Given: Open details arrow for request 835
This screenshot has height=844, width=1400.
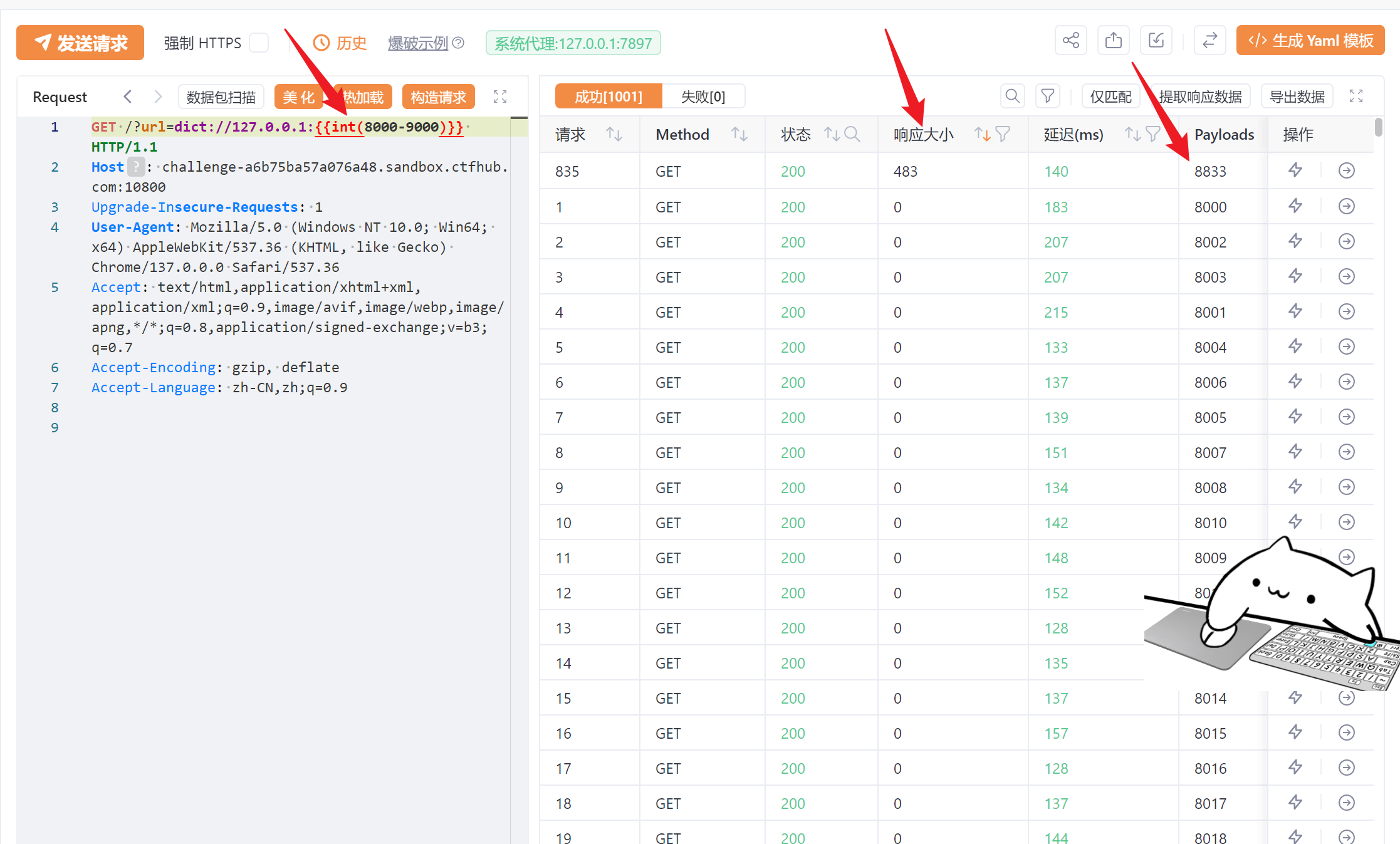Looking at the screenshot, I should 1347,170.
